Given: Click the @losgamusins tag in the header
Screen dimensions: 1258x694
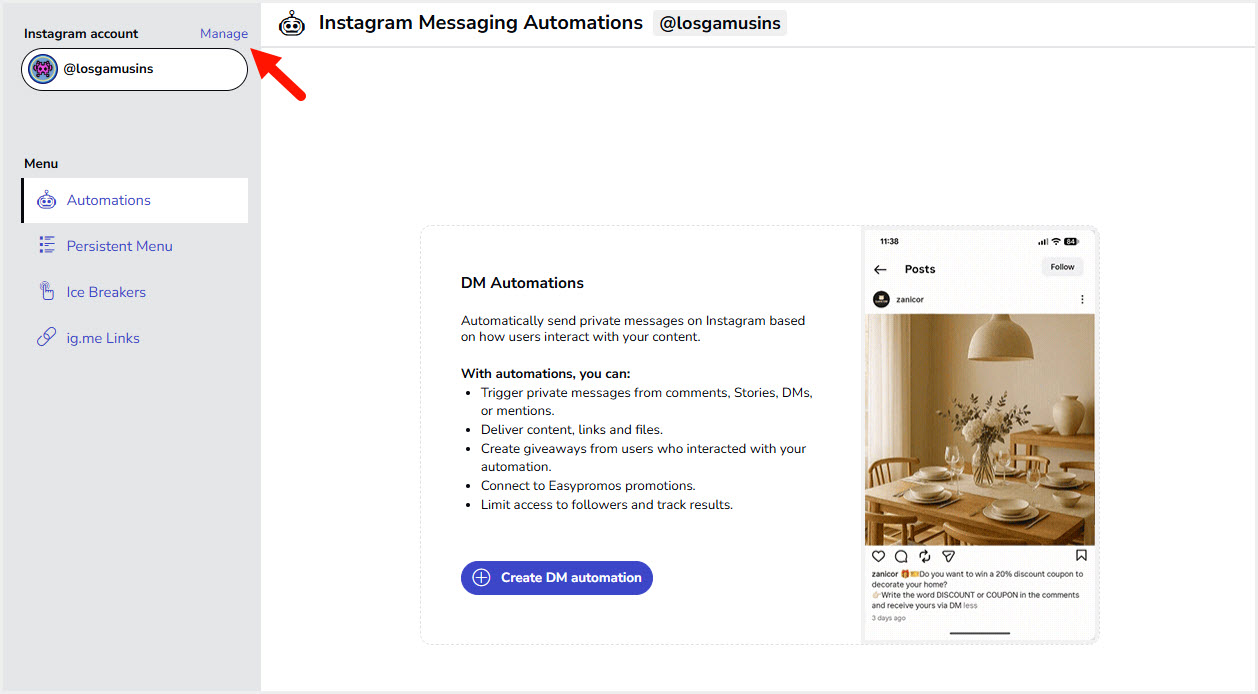Looking at the screenshot, I should tap(720, 23).
